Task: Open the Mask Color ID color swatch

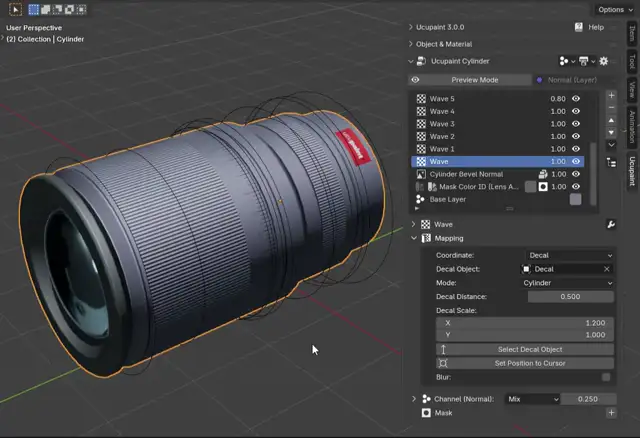Action: pos(530,187)
